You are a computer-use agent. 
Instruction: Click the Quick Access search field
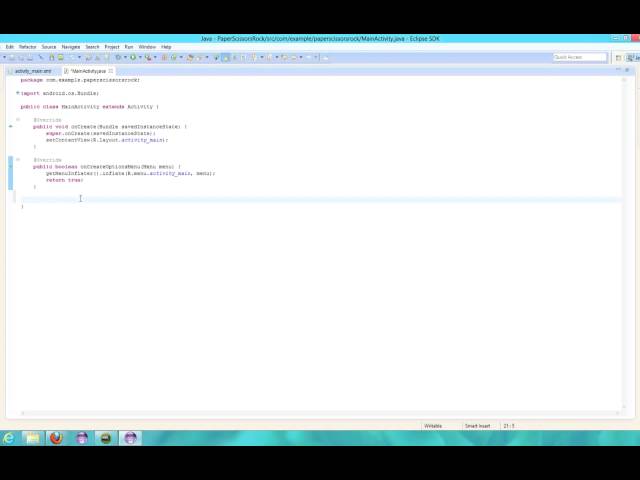580,58
